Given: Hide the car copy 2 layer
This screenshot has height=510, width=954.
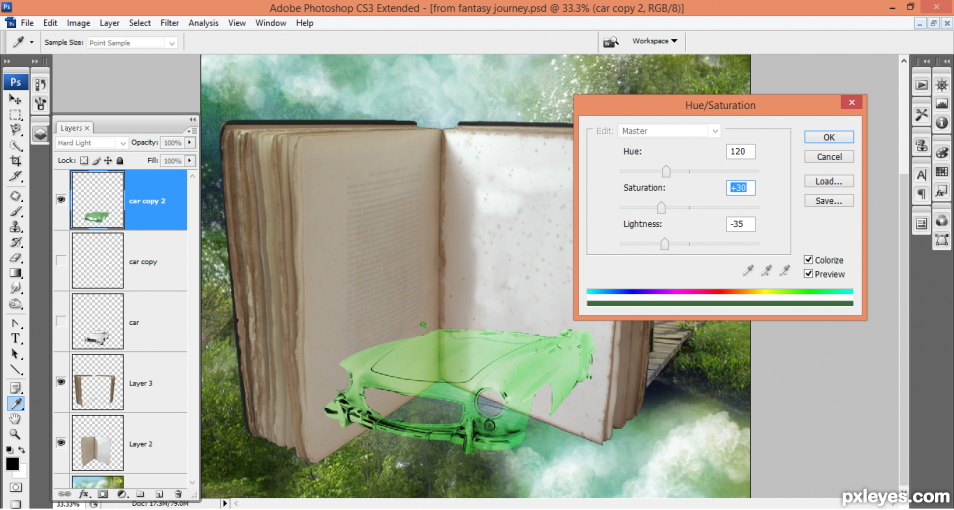Looking at the screenshot, I should point(61,200).
